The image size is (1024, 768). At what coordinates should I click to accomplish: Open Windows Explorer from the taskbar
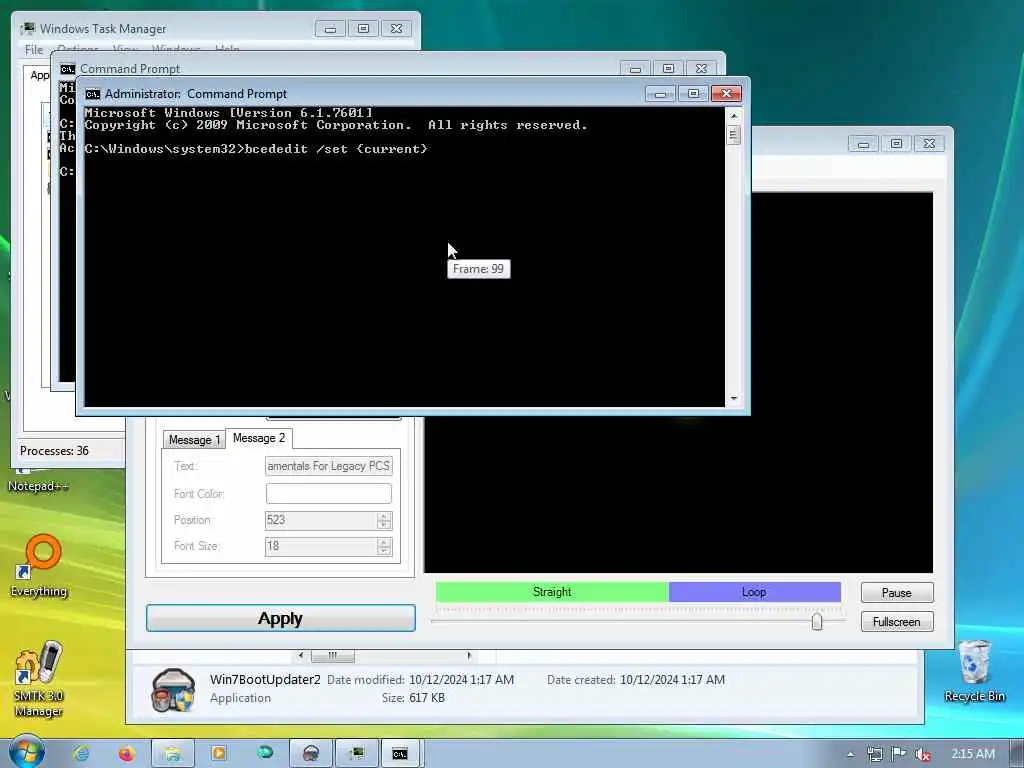click(x=173, y=754)
